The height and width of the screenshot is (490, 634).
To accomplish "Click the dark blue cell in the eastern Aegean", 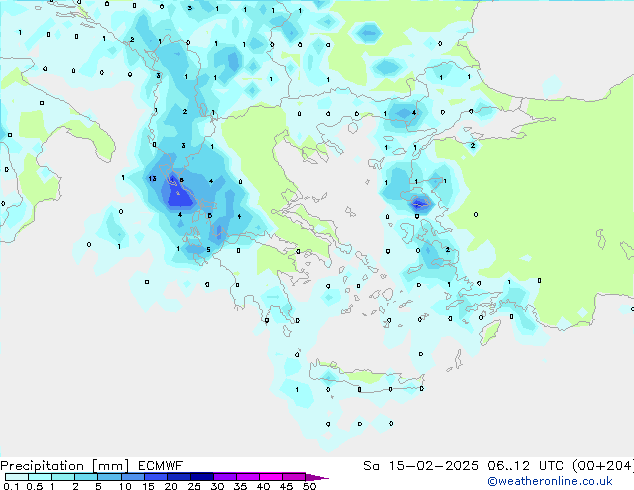I will (419, 204).
